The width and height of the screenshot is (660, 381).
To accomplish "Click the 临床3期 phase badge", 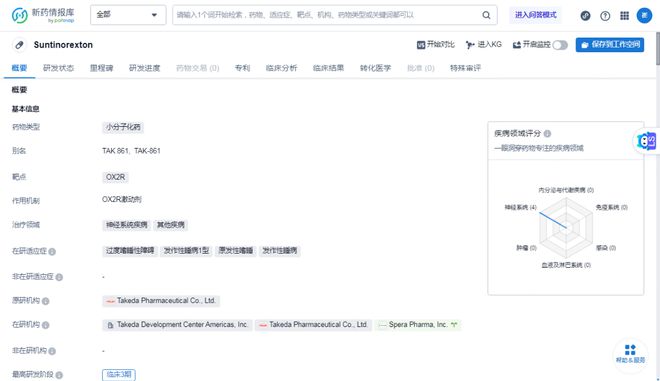I will pyautogui.click(x=119, y=374).
